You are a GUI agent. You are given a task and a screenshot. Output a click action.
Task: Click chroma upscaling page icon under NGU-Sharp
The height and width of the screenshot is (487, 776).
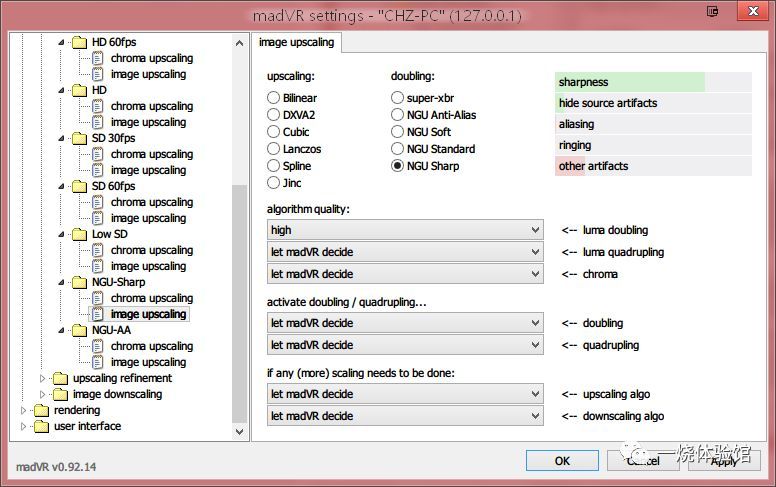(97, 298)
